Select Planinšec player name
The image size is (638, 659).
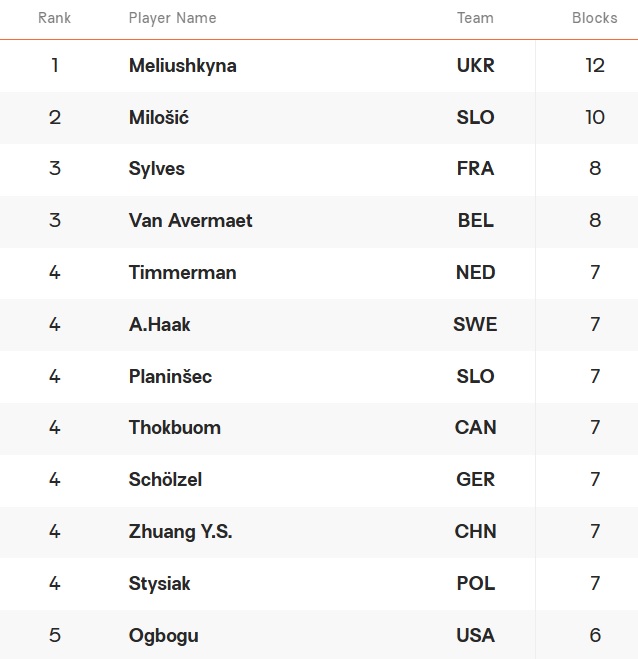pyautogui.click(x=170, y=376)
